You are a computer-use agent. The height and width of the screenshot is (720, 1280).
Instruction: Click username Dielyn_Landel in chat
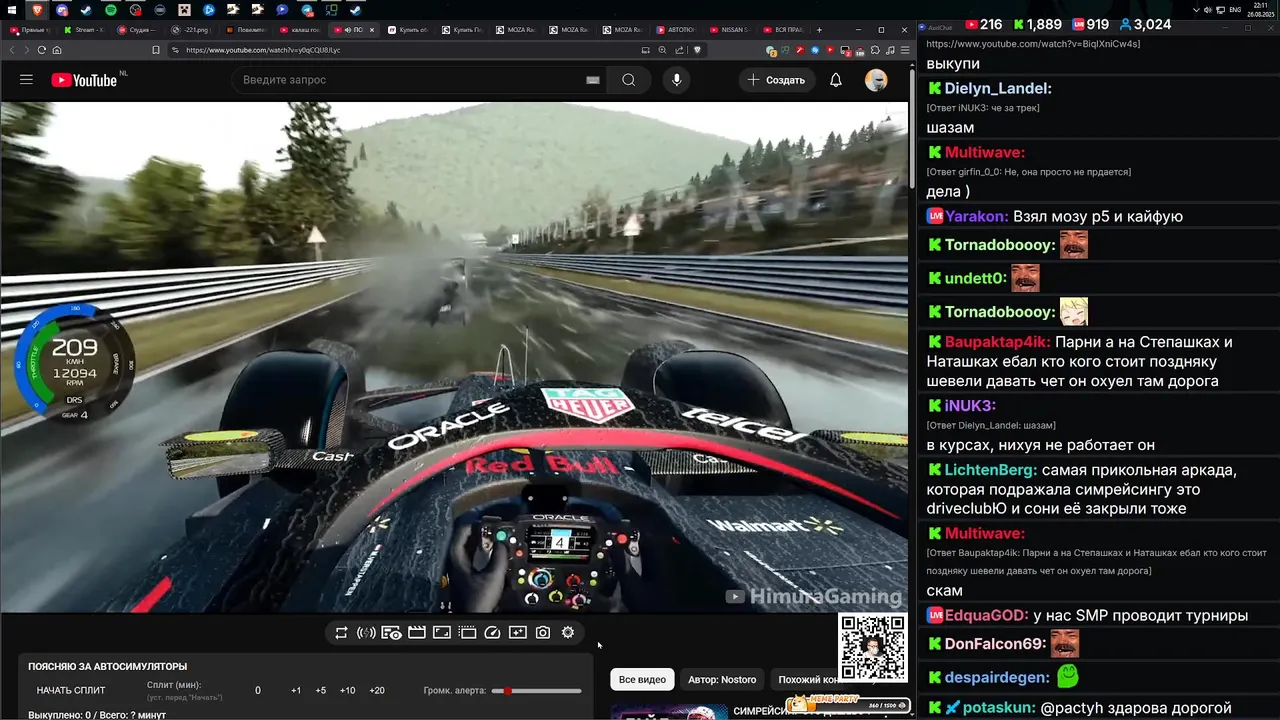998,88
